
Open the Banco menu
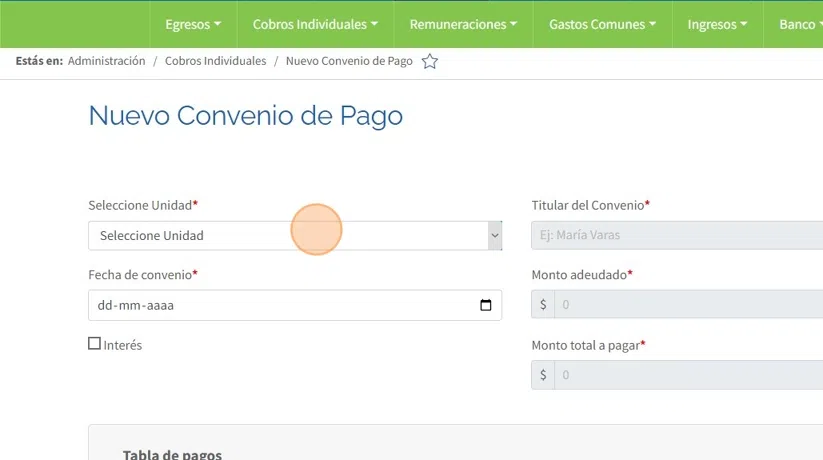point(799,25)
